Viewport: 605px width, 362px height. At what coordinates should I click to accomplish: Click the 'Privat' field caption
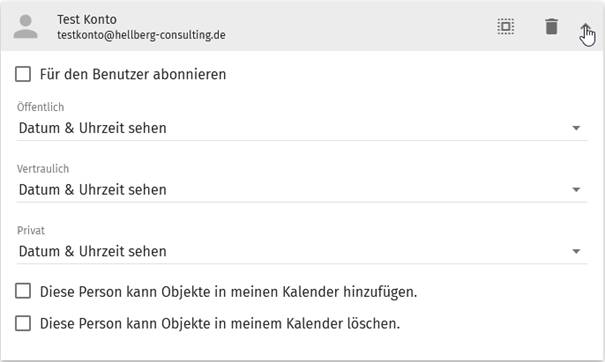pos(31,230)
